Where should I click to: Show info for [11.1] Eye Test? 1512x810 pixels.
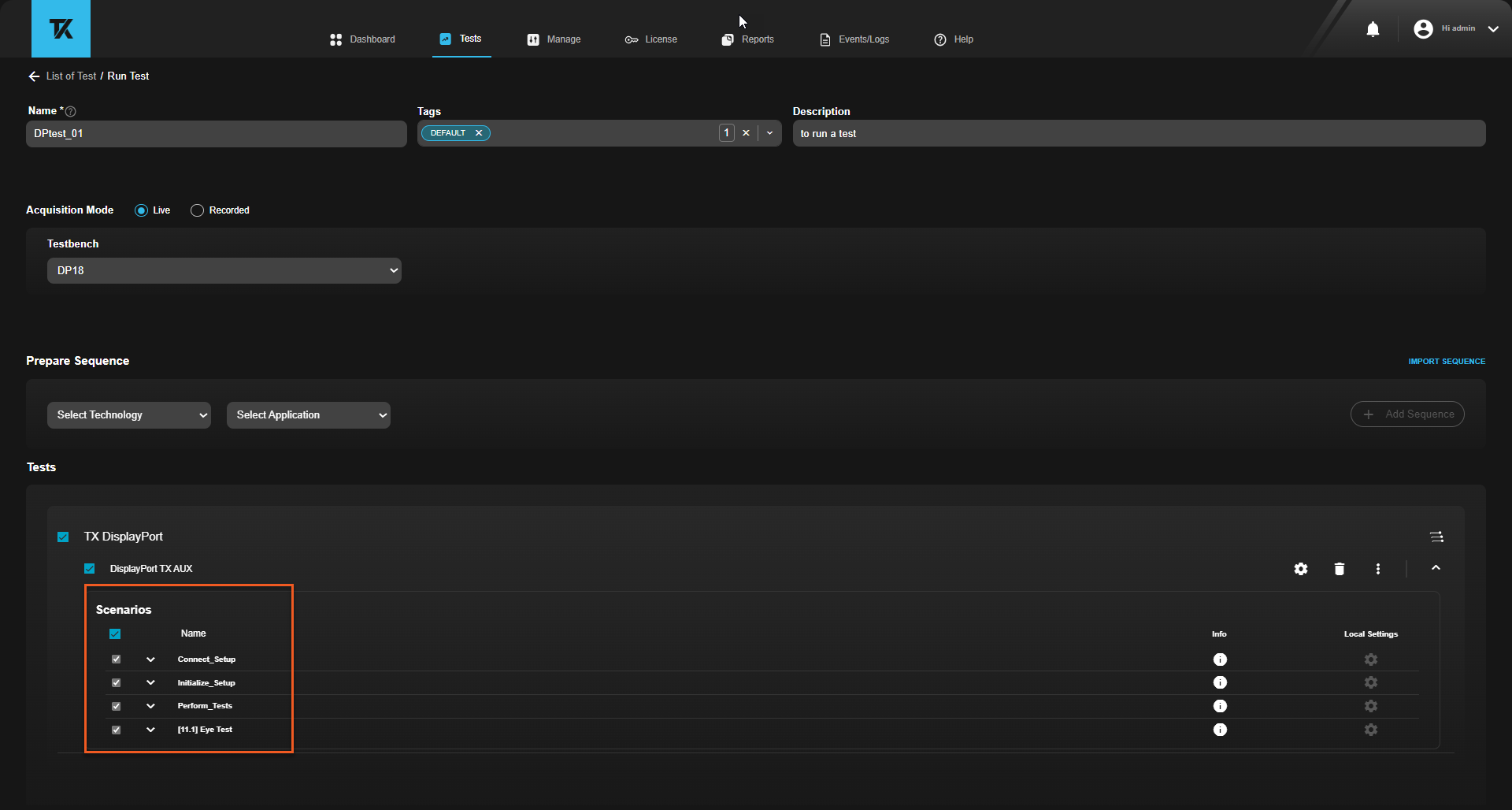(1220, 730)
